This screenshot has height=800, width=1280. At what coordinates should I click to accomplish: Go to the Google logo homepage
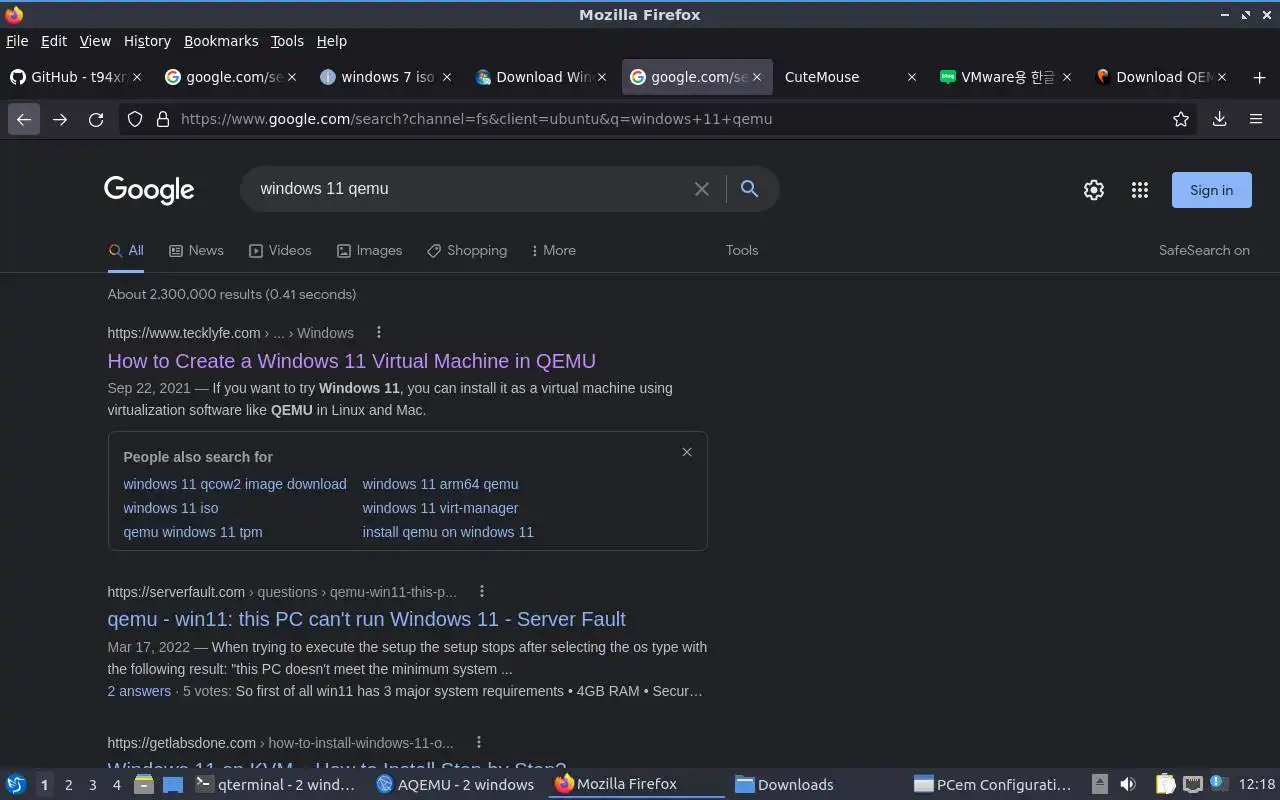pyautogui.click(x=149, y=190)
